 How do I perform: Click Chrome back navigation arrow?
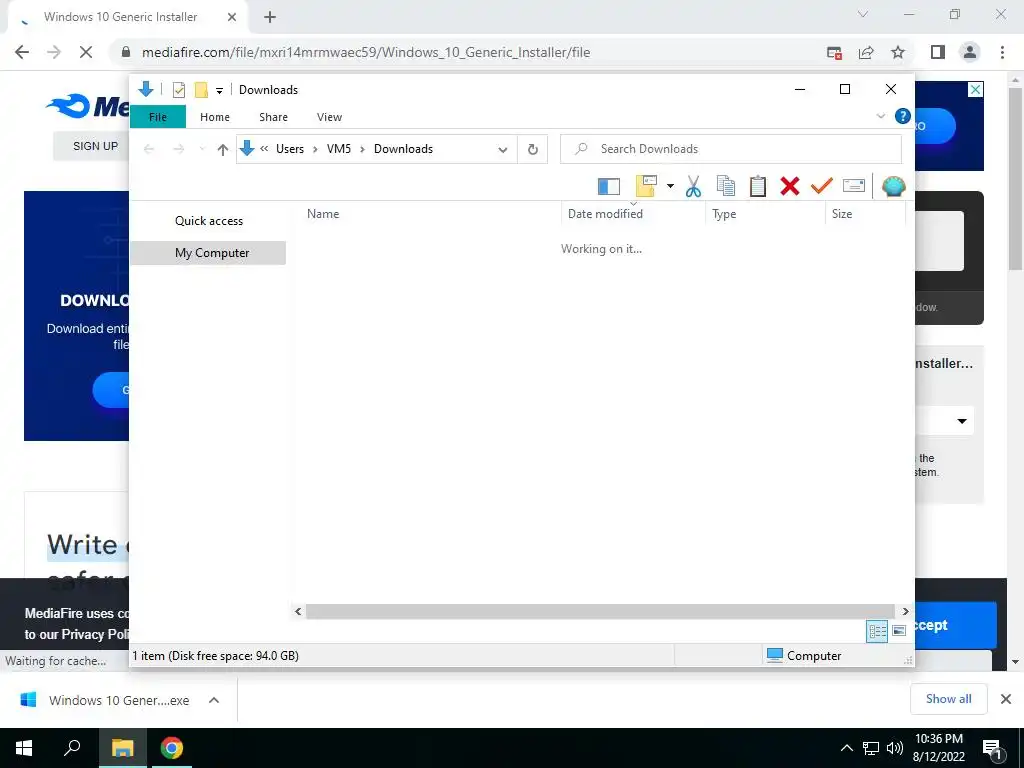click(22, 52)
